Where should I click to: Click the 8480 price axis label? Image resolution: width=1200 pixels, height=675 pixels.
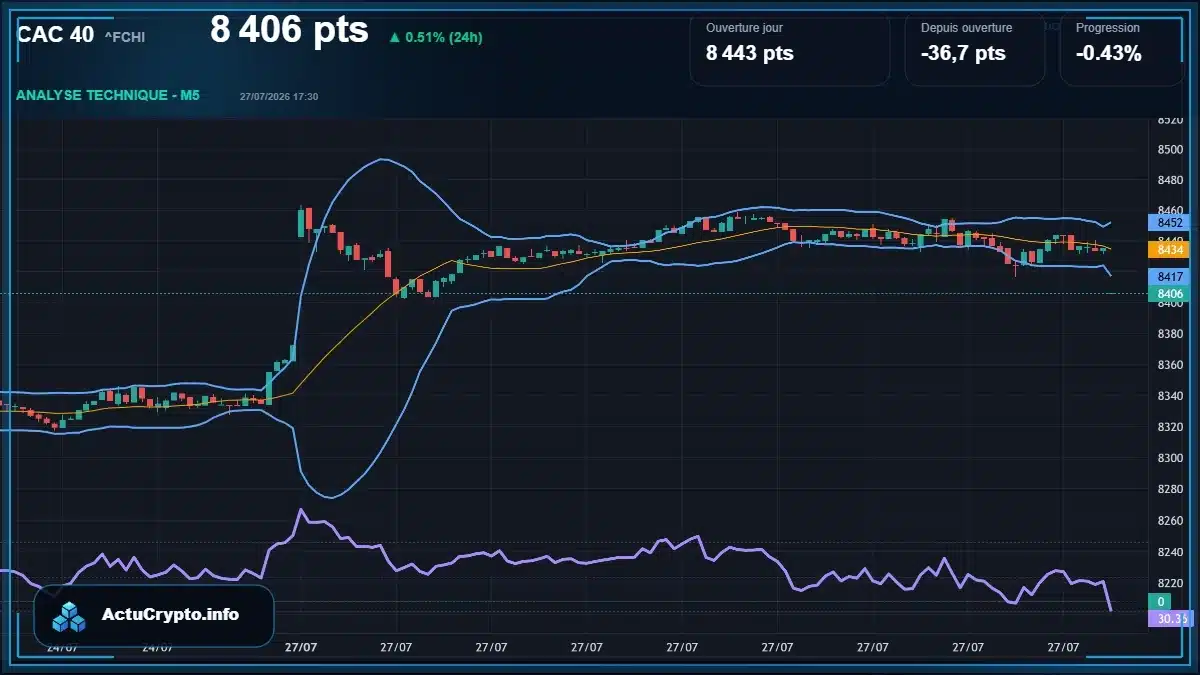pos(1170,180)
